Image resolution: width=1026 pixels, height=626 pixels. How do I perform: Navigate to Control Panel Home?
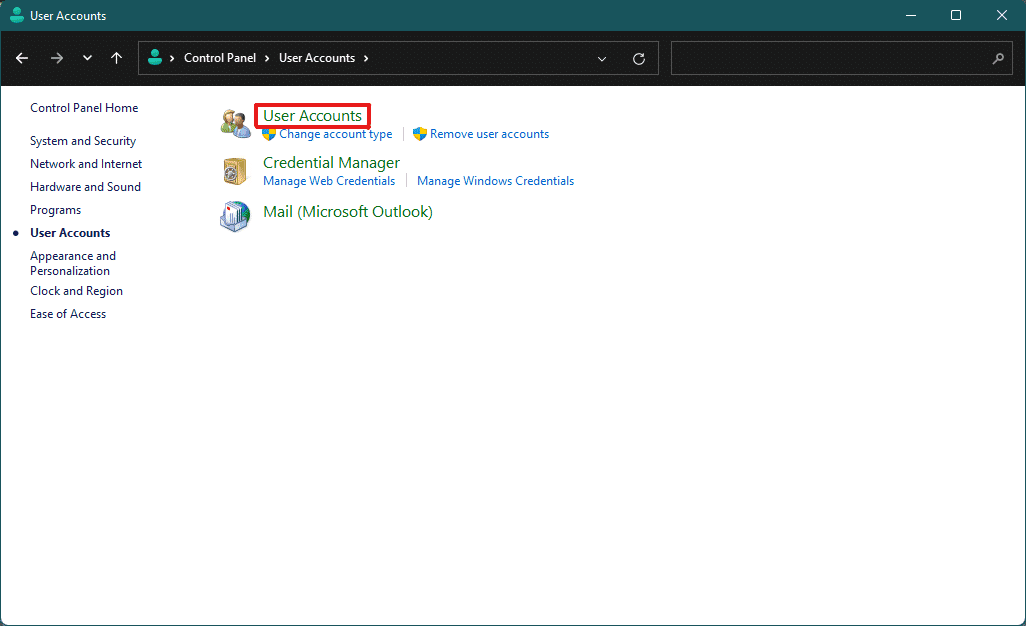[84, 108]
